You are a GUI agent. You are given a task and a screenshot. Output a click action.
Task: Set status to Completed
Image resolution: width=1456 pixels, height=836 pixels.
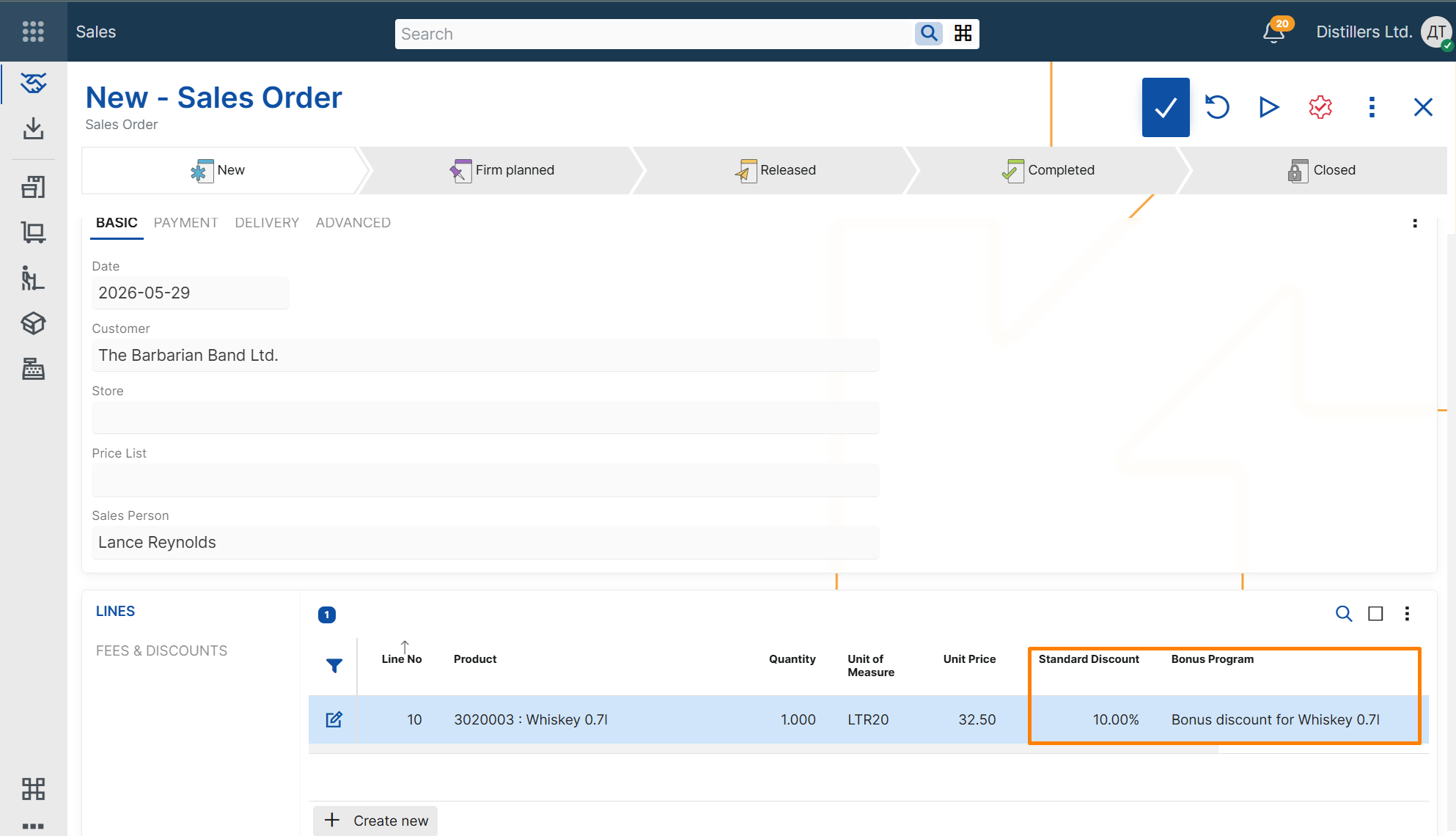tap(1048, 170)
